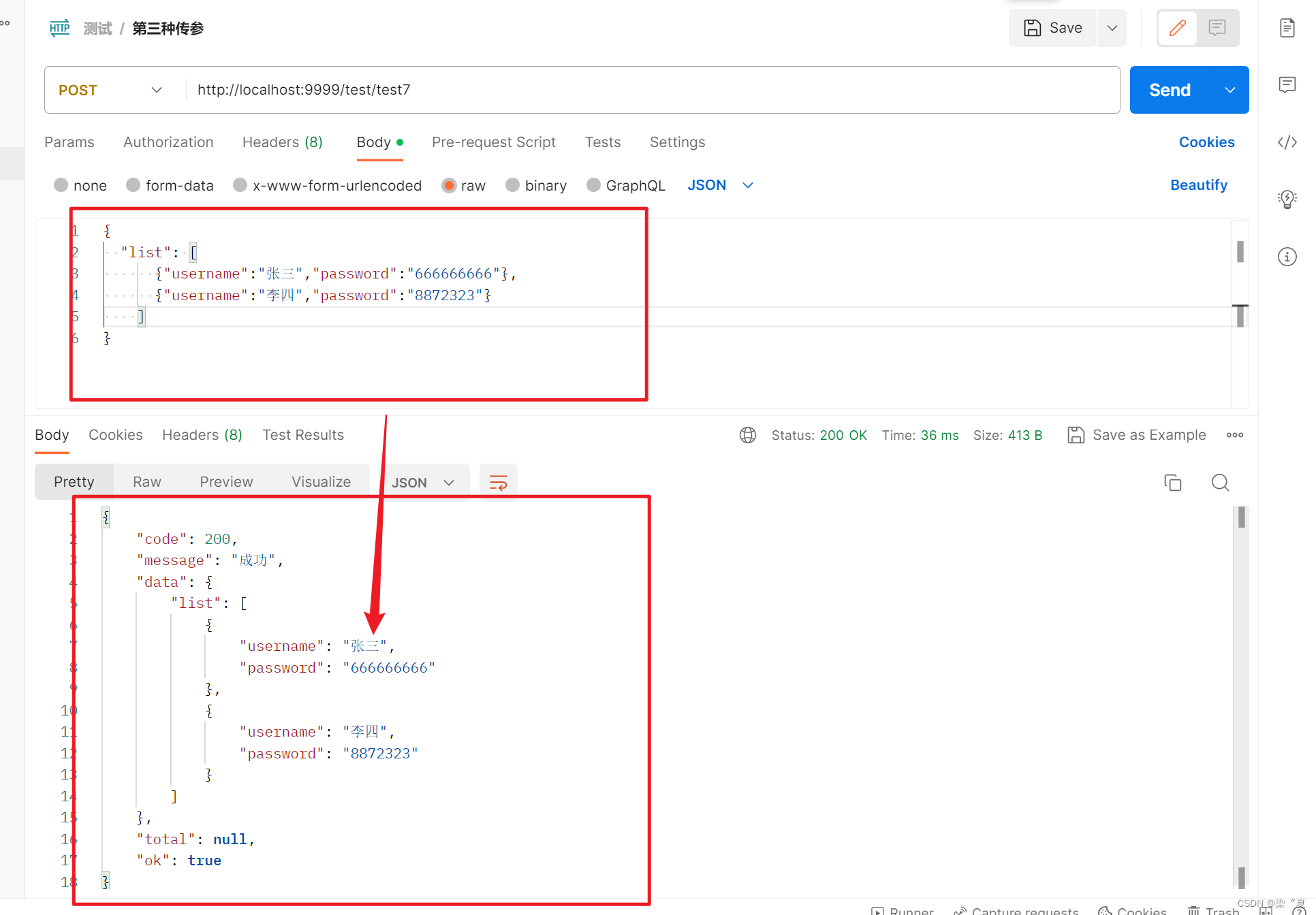Copy the response body with the copy icon

click(1172, 483)
